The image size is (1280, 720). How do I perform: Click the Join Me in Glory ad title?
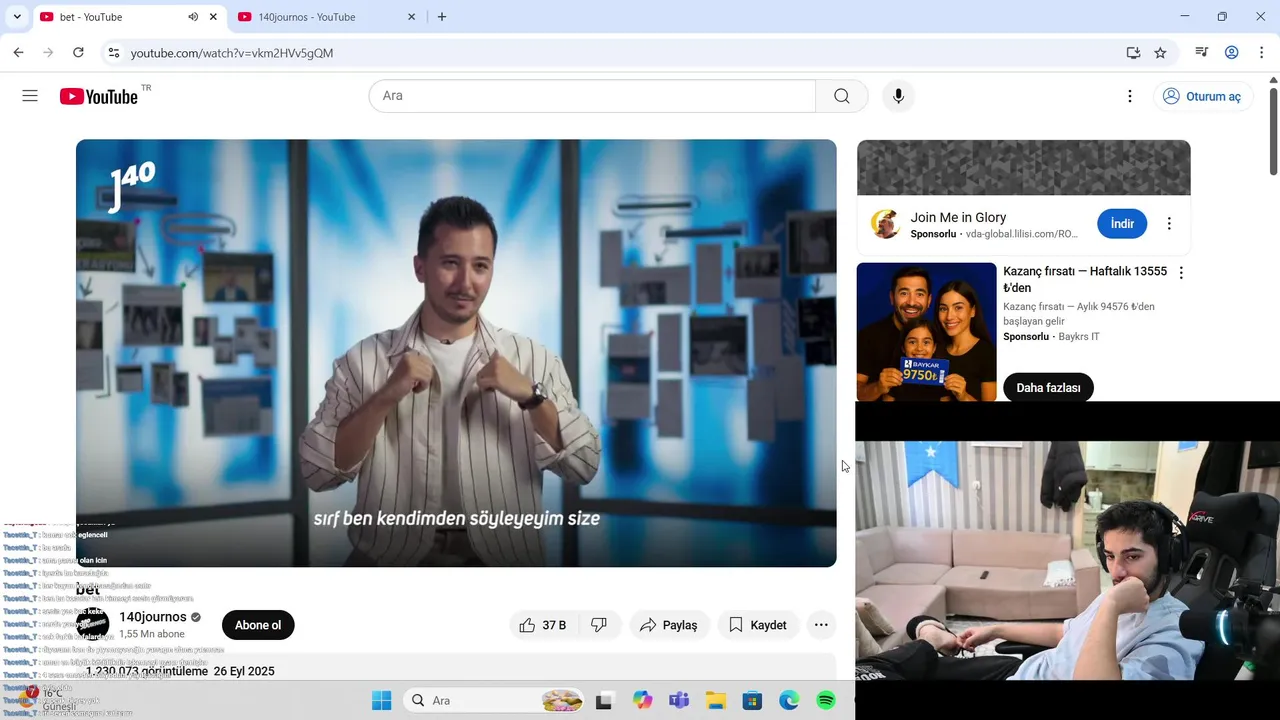click(x=958, y=217)
